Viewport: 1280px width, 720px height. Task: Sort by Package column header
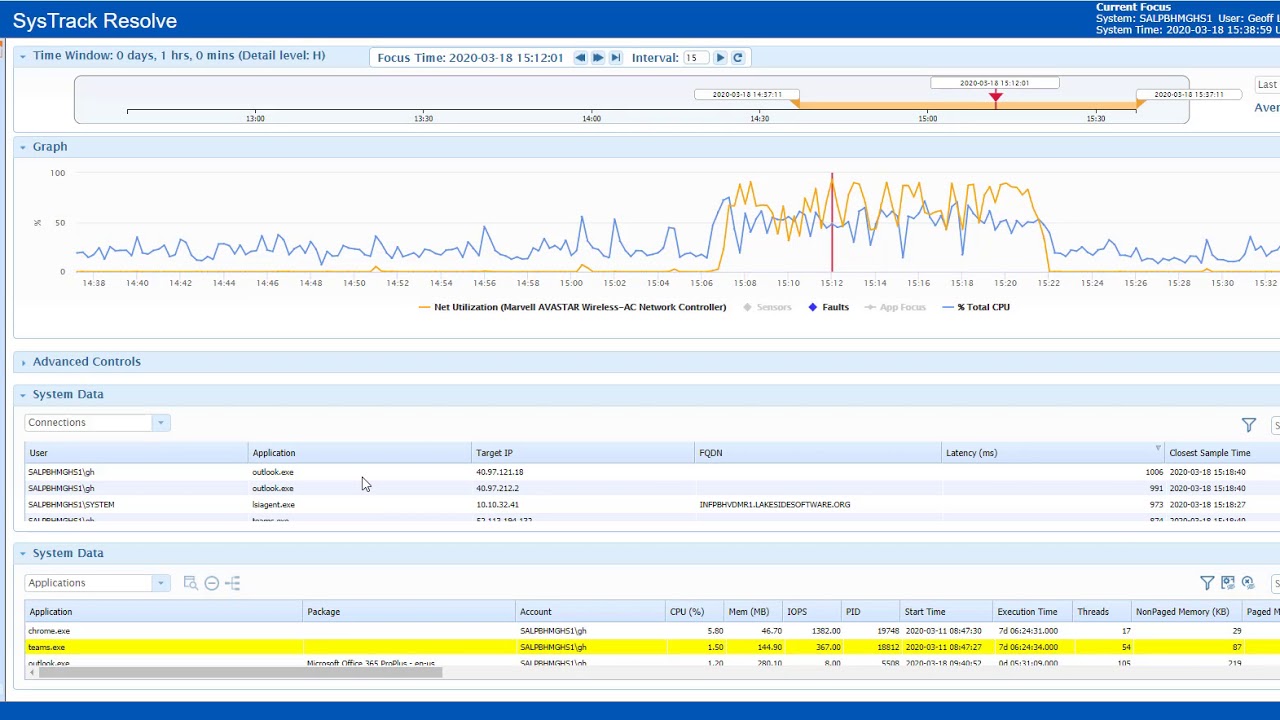coord(409,612)
